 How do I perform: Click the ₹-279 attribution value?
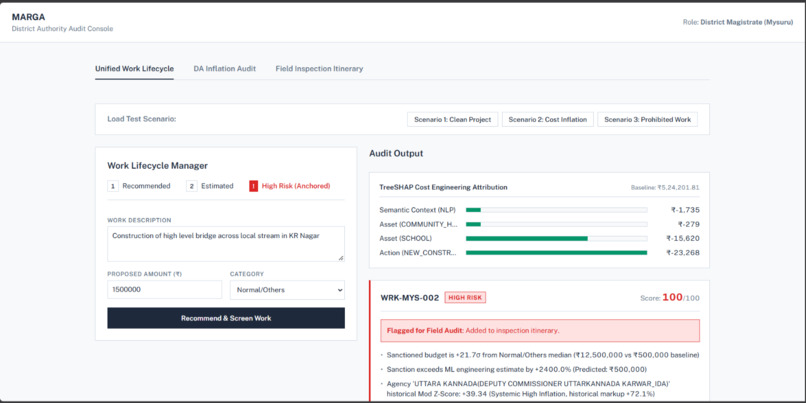point(689,224)
